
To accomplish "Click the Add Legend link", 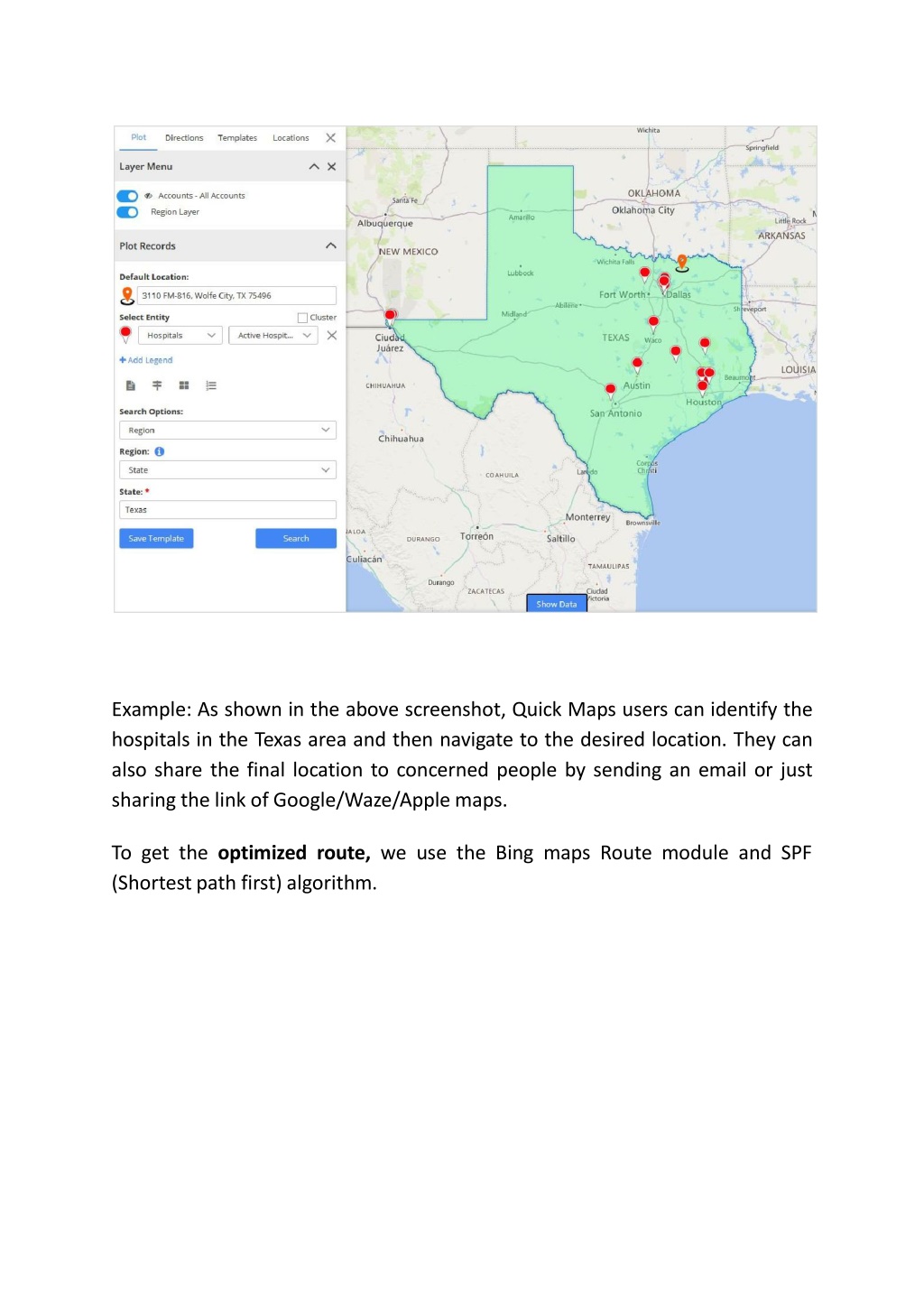I will coord(146,360).
